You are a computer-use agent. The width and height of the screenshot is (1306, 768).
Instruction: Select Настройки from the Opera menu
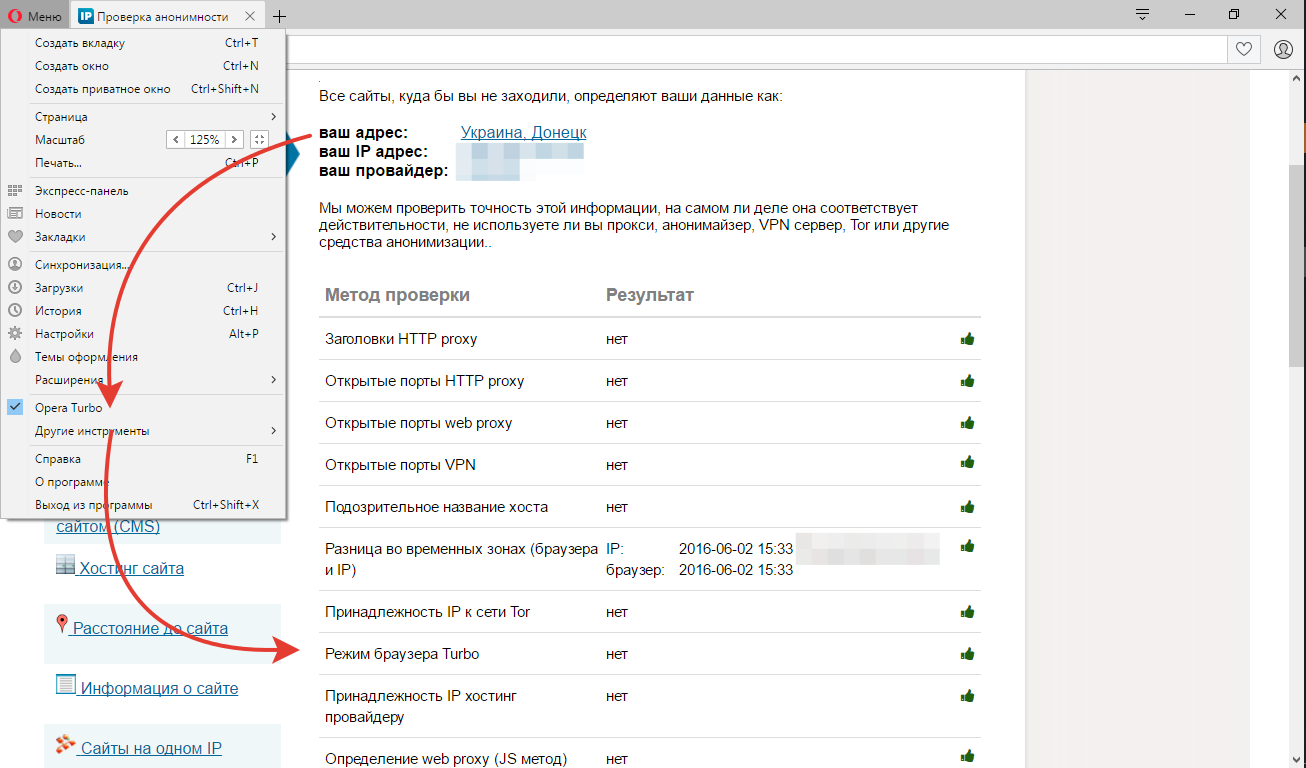point(64,334)
